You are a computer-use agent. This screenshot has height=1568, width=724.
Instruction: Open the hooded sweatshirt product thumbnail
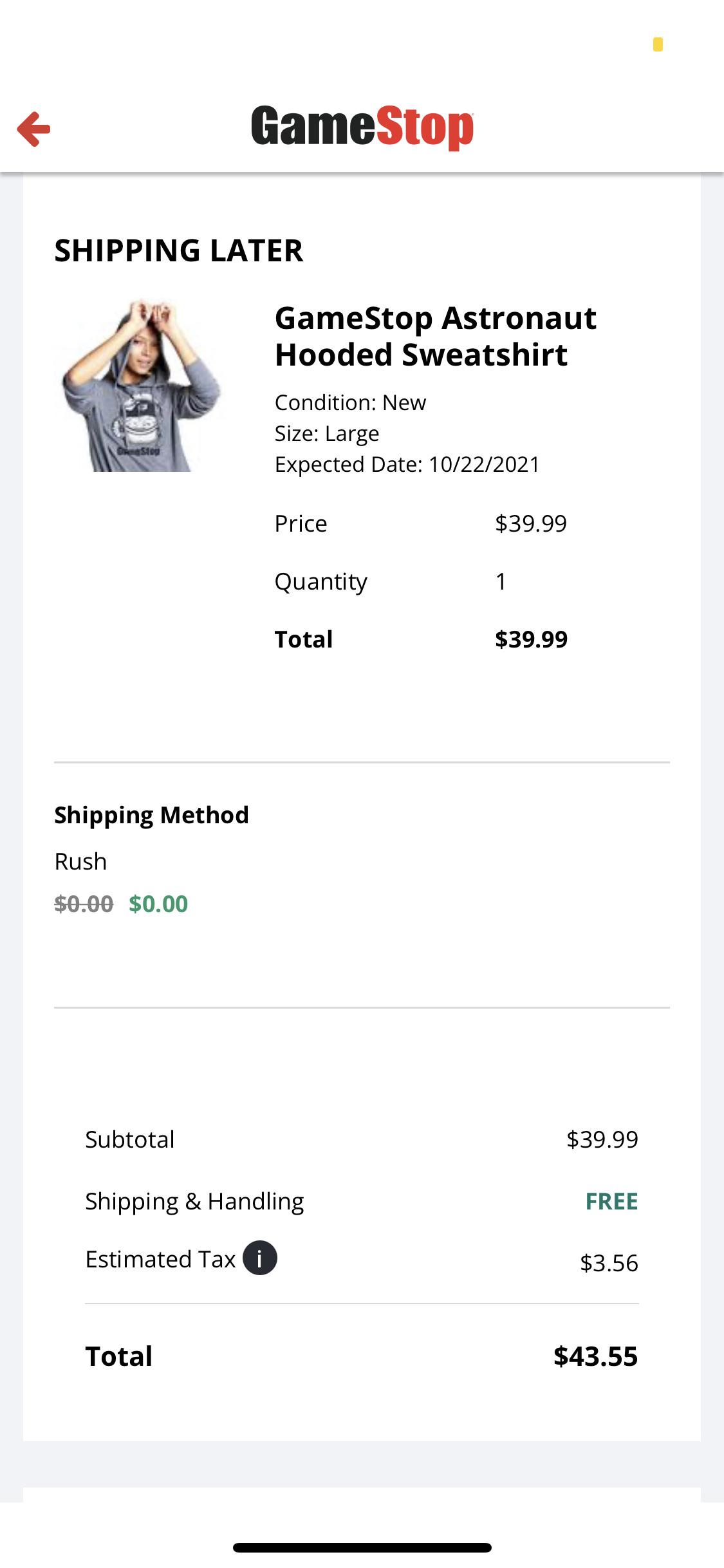(143, 385)
